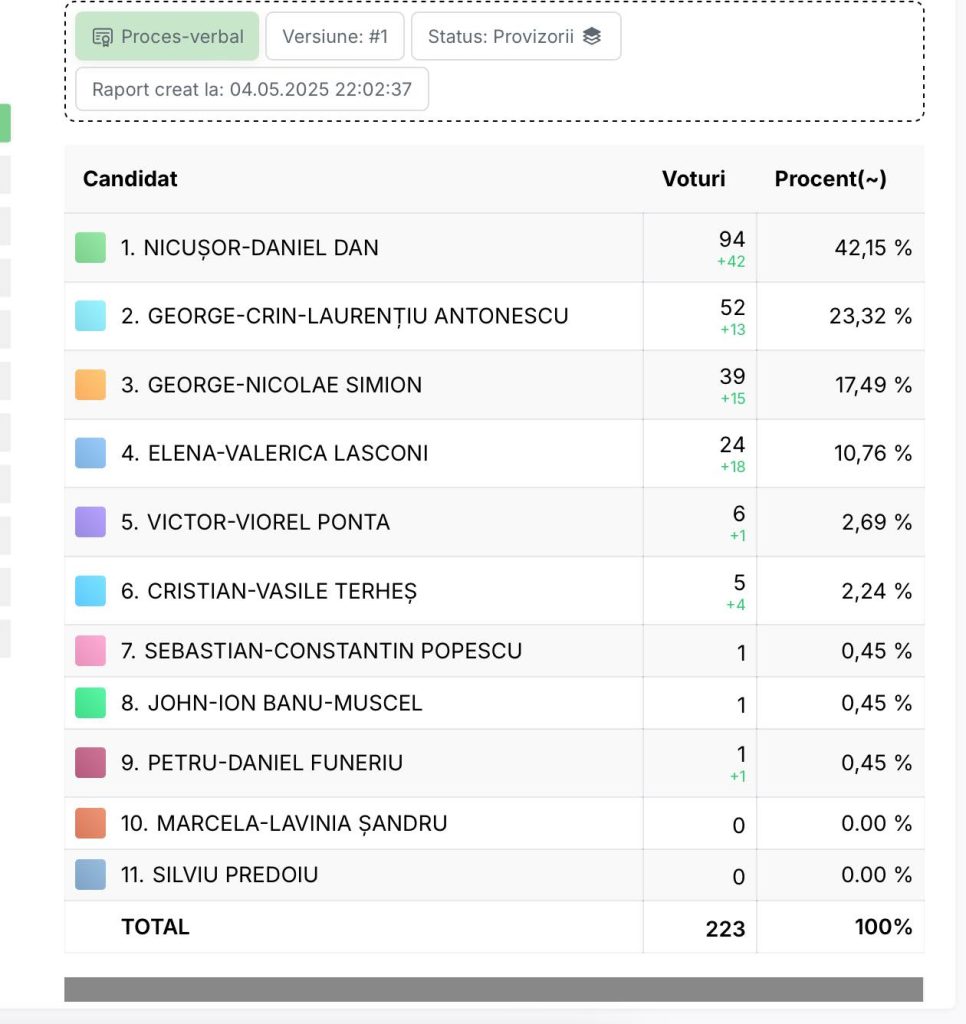Click the Voturi column header
The width and height of the screenshot is (966, 1024).
point(694,178)
